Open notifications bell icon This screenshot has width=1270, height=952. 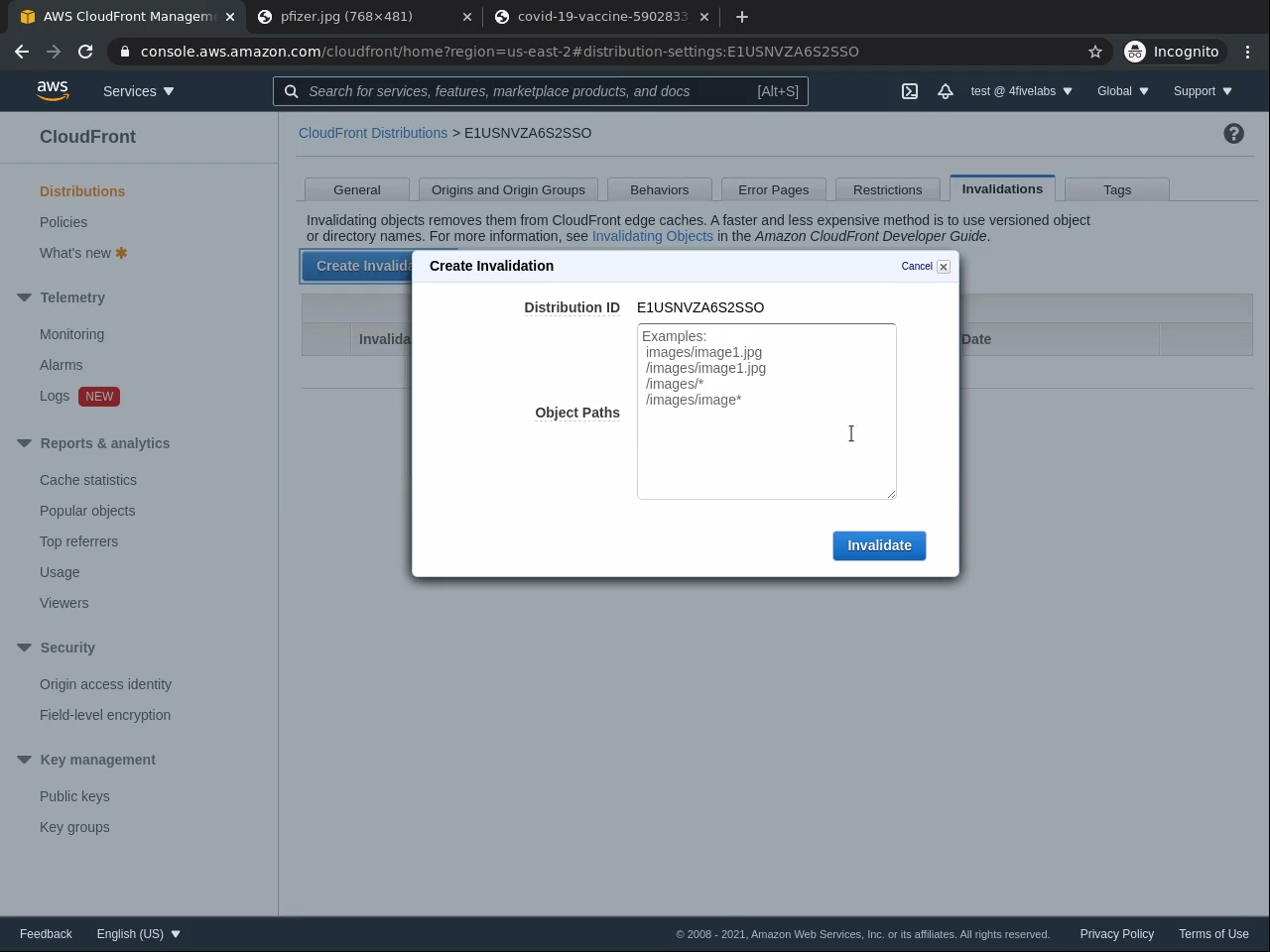click(x=946, y=91)
